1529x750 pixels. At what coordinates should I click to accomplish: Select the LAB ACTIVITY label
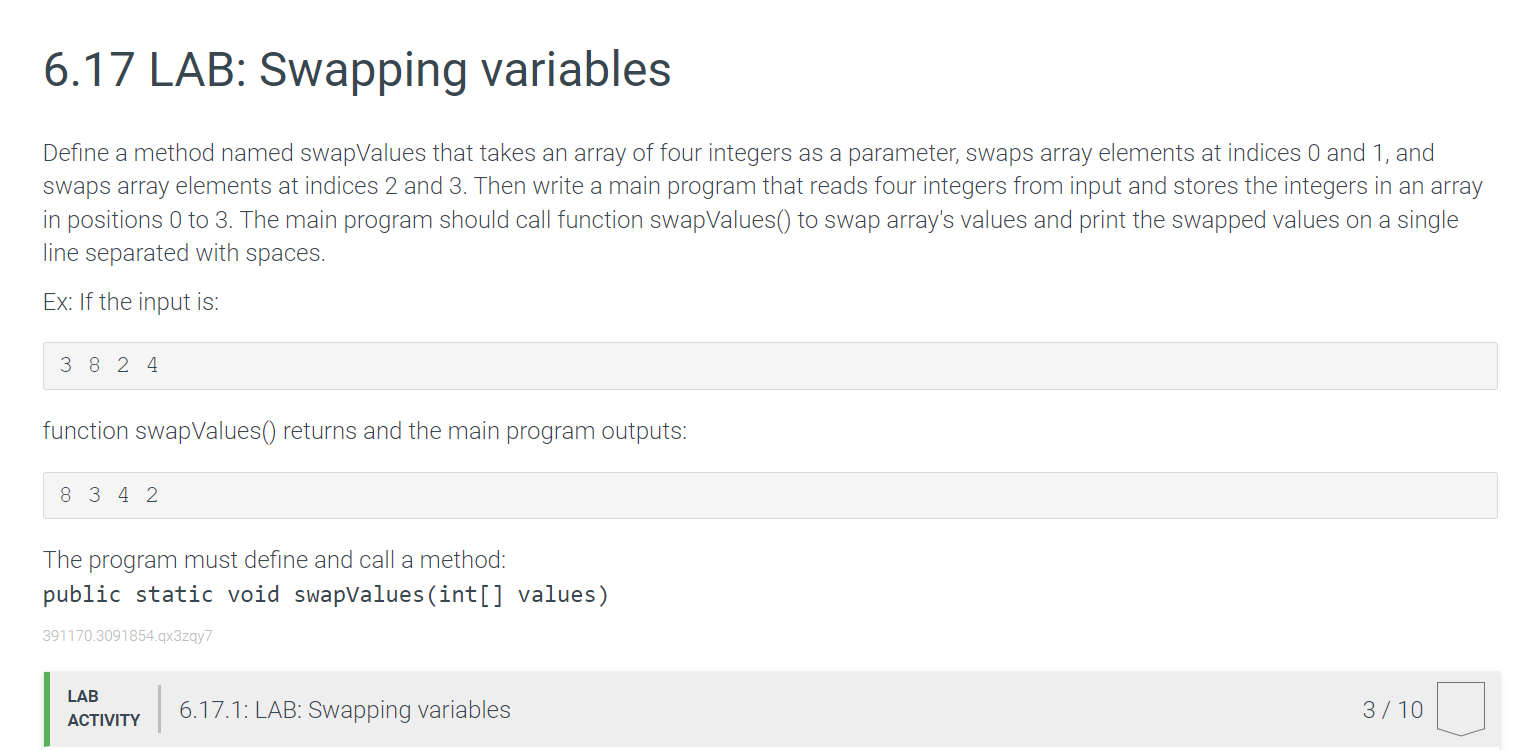tap(104, 708)
